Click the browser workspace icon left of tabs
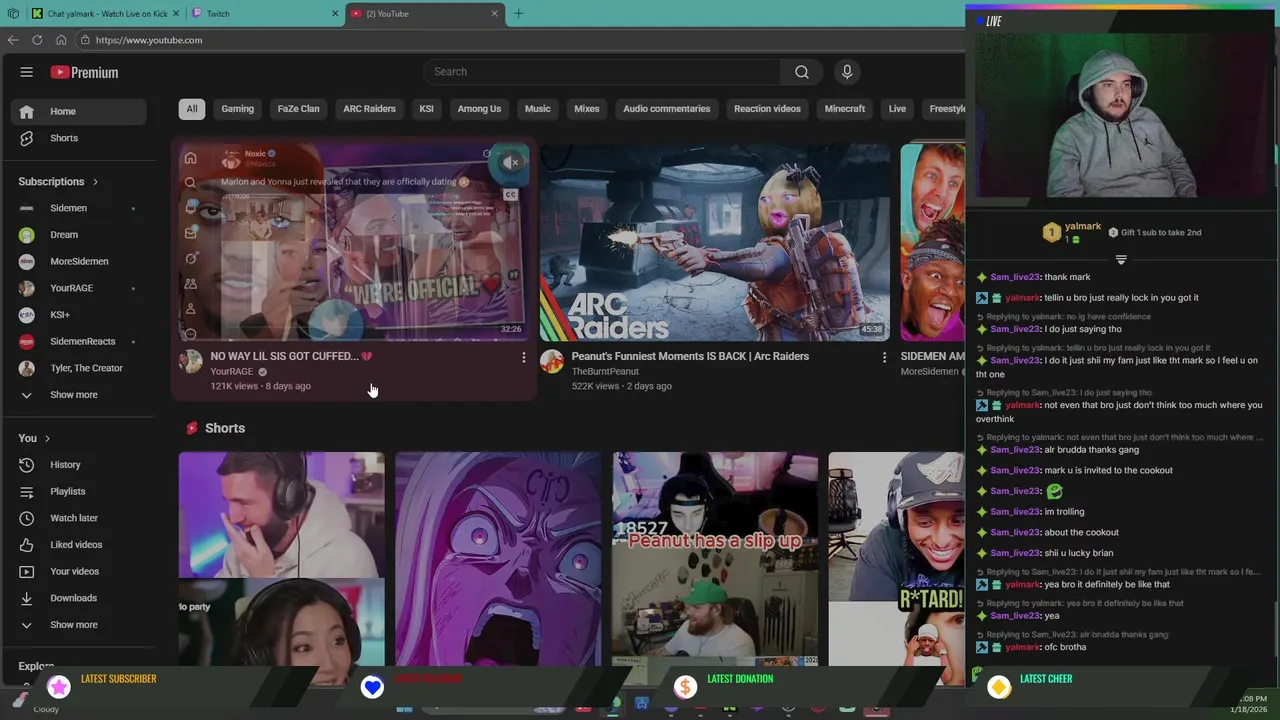This screenshot has width=1280, height=720. click(13, 14)
